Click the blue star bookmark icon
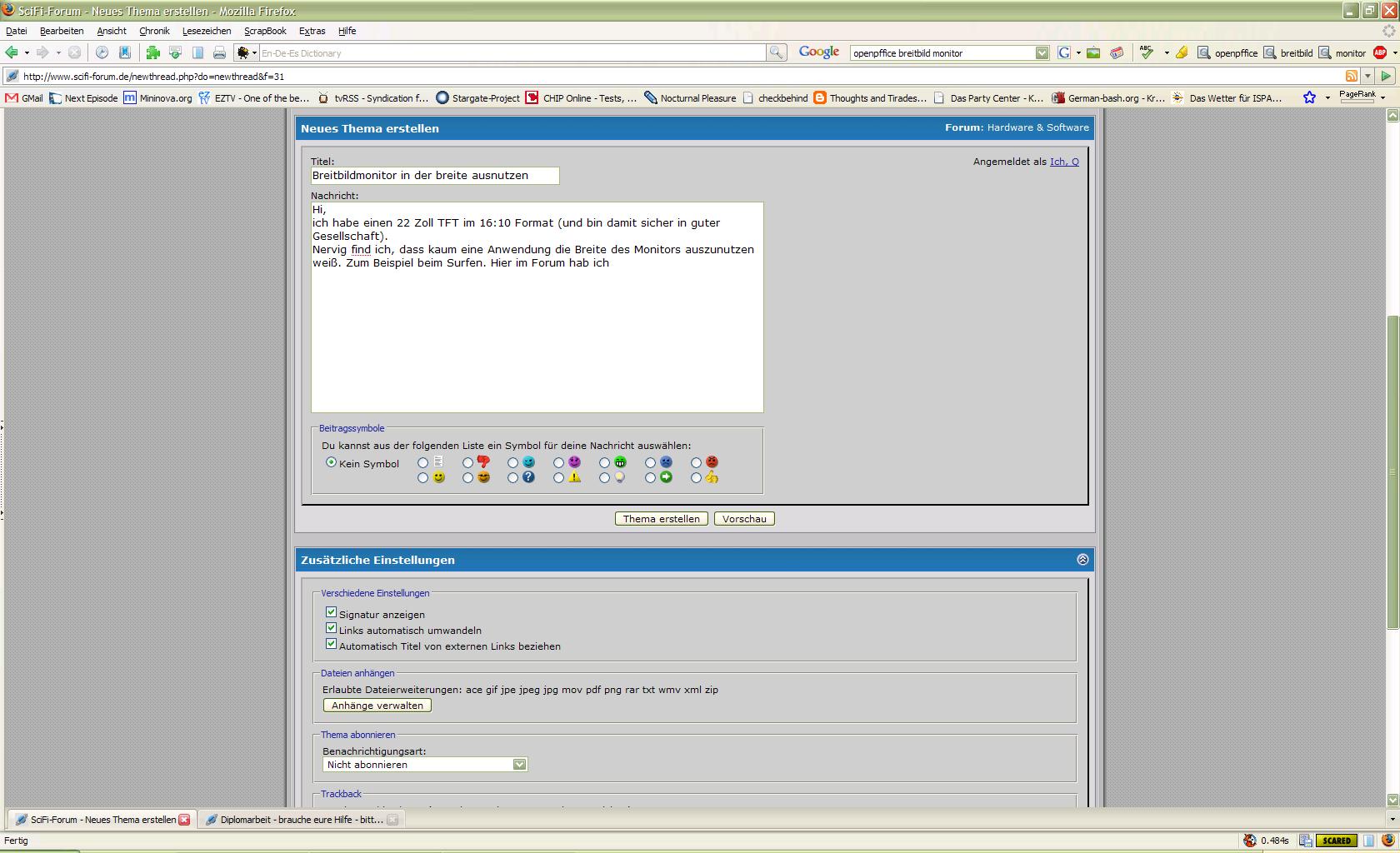 [1309, 97]
